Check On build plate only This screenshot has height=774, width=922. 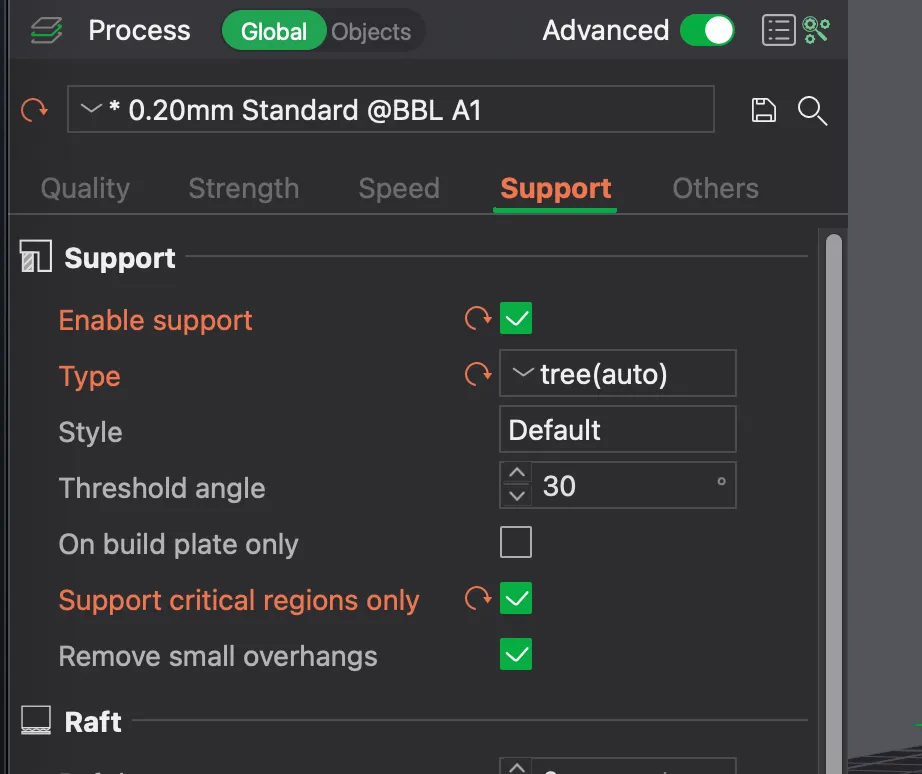(516, 542)
